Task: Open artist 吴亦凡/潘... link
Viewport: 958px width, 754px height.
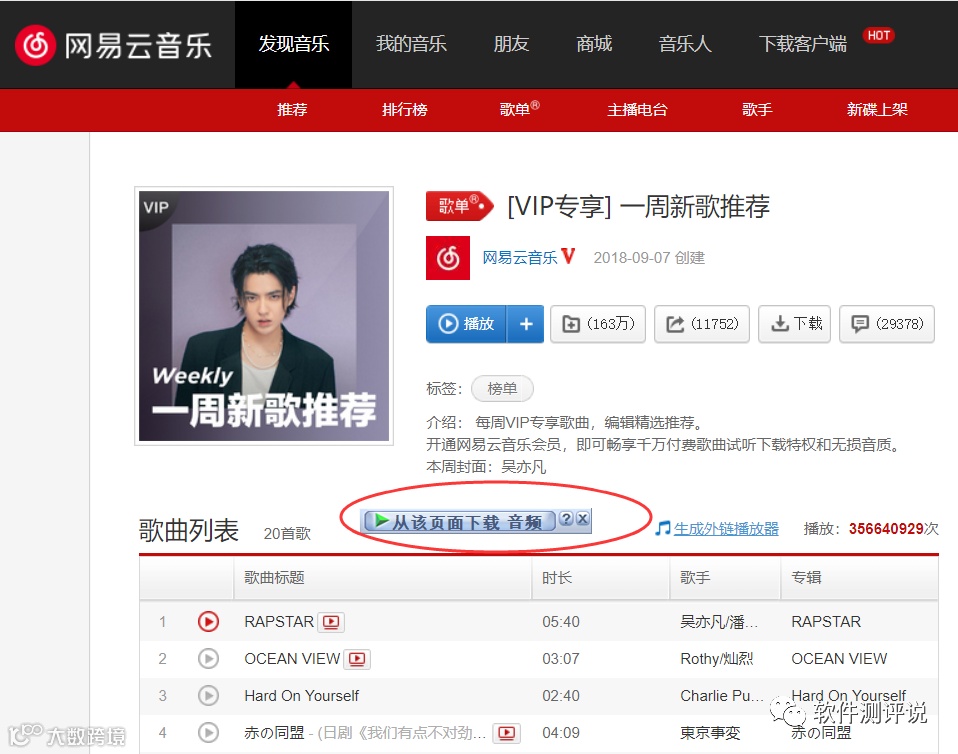Action: point(719,622)
